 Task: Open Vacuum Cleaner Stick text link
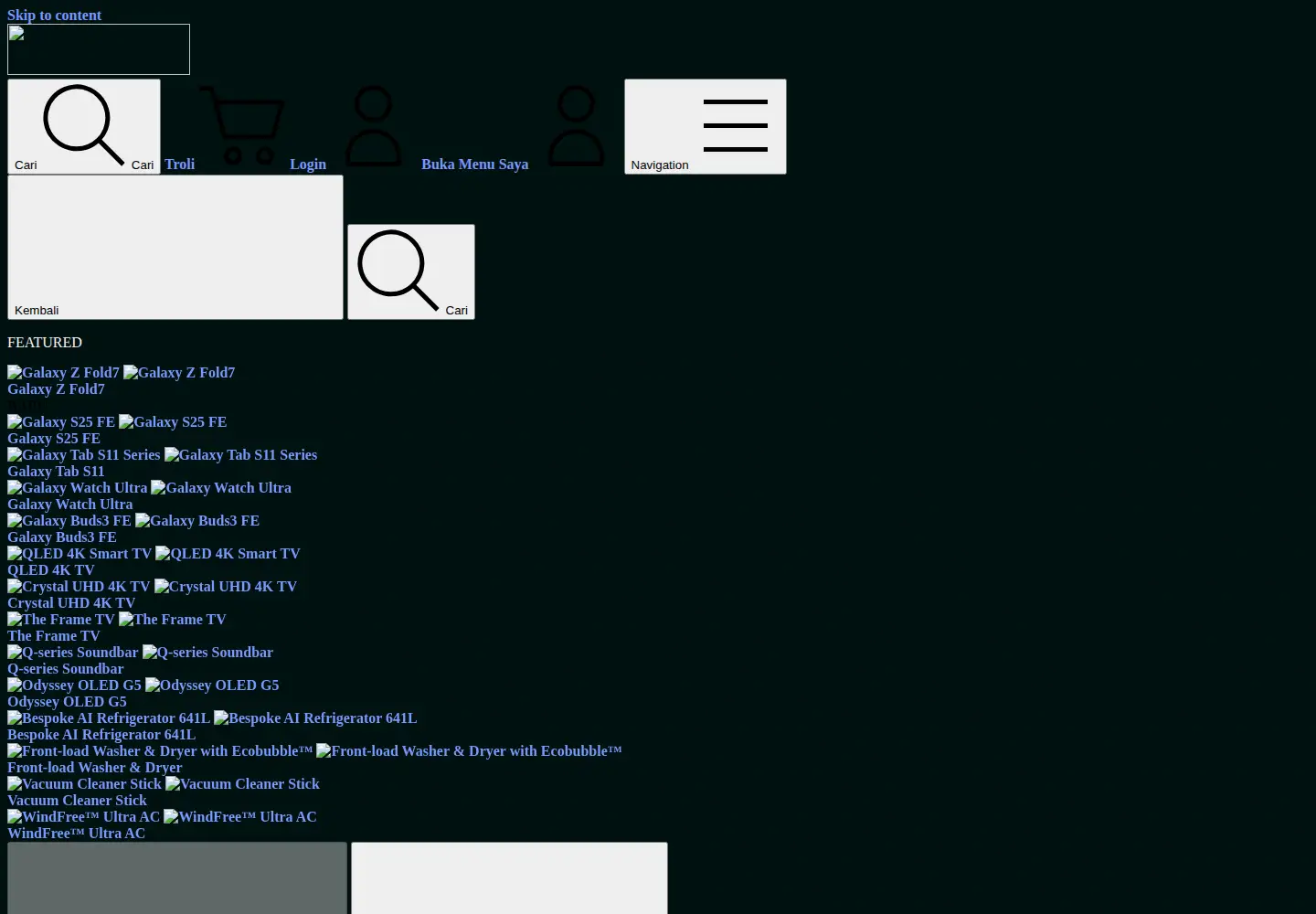click(x=77, y=801)
